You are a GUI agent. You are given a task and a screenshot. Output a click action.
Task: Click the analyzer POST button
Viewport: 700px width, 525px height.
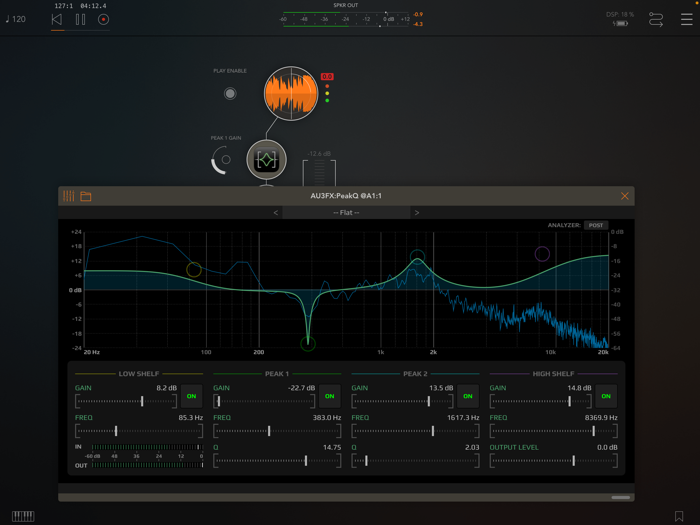pyautogui.click(x=596, y=226)
